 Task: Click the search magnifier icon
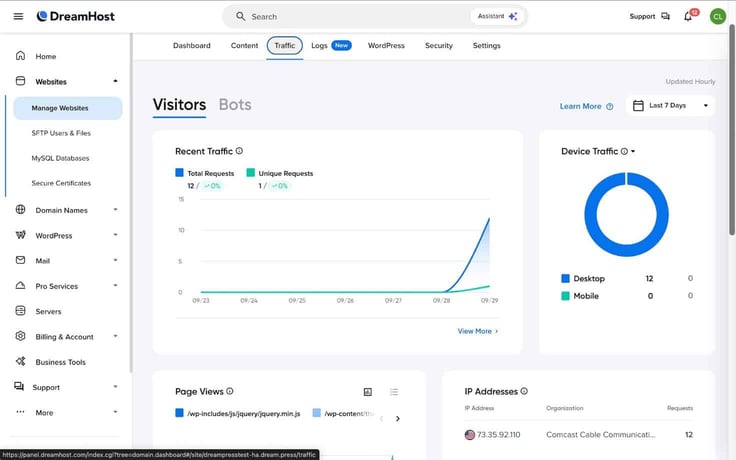240,16
